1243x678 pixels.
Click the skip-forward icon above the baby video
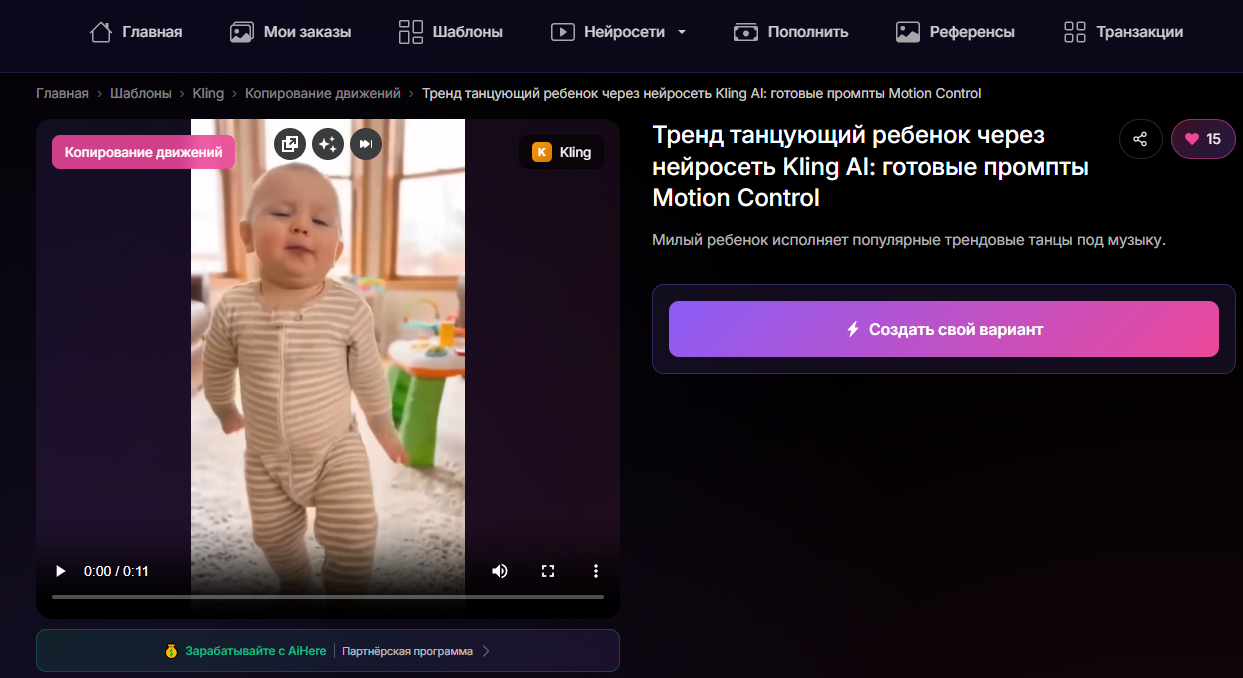[366, 143]
